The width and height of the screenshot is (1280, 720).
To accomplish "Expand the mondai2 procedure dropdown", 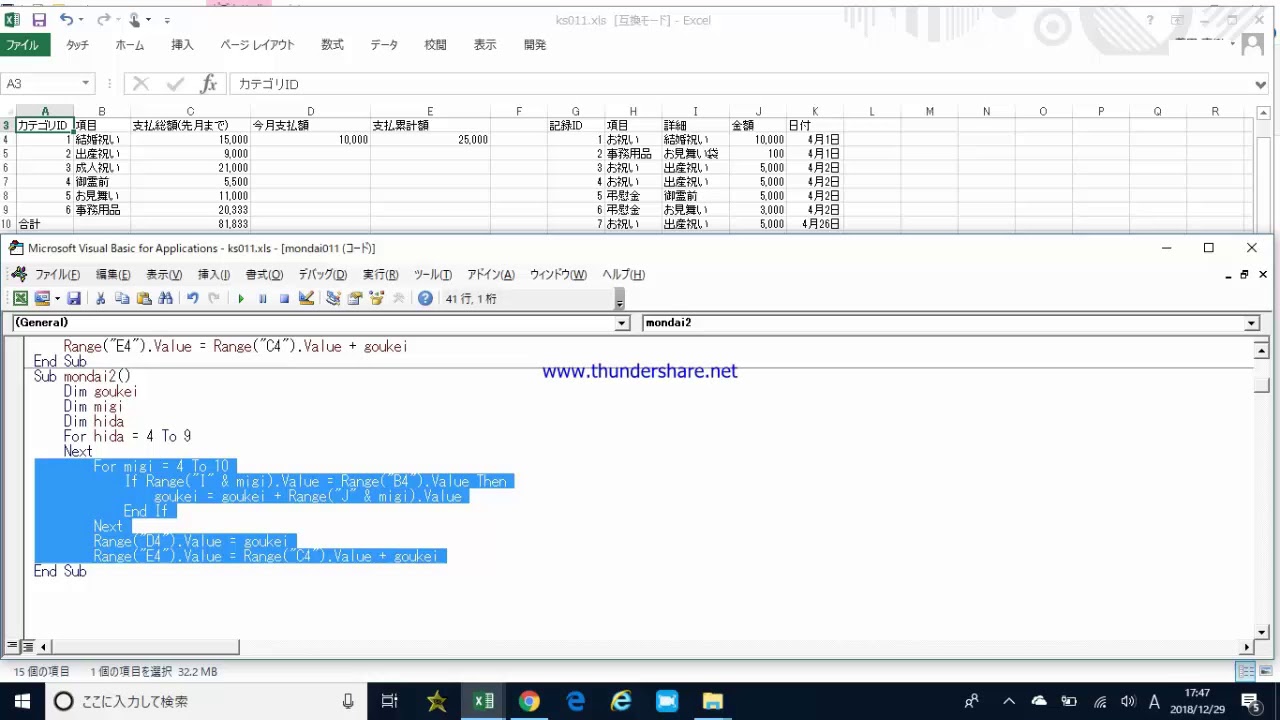I will coord(1251,323).
